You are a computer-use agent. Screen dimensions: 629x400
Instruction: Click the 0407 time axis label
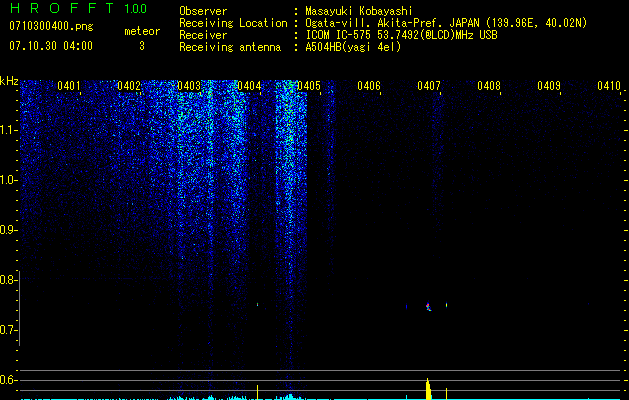[429, 86]
